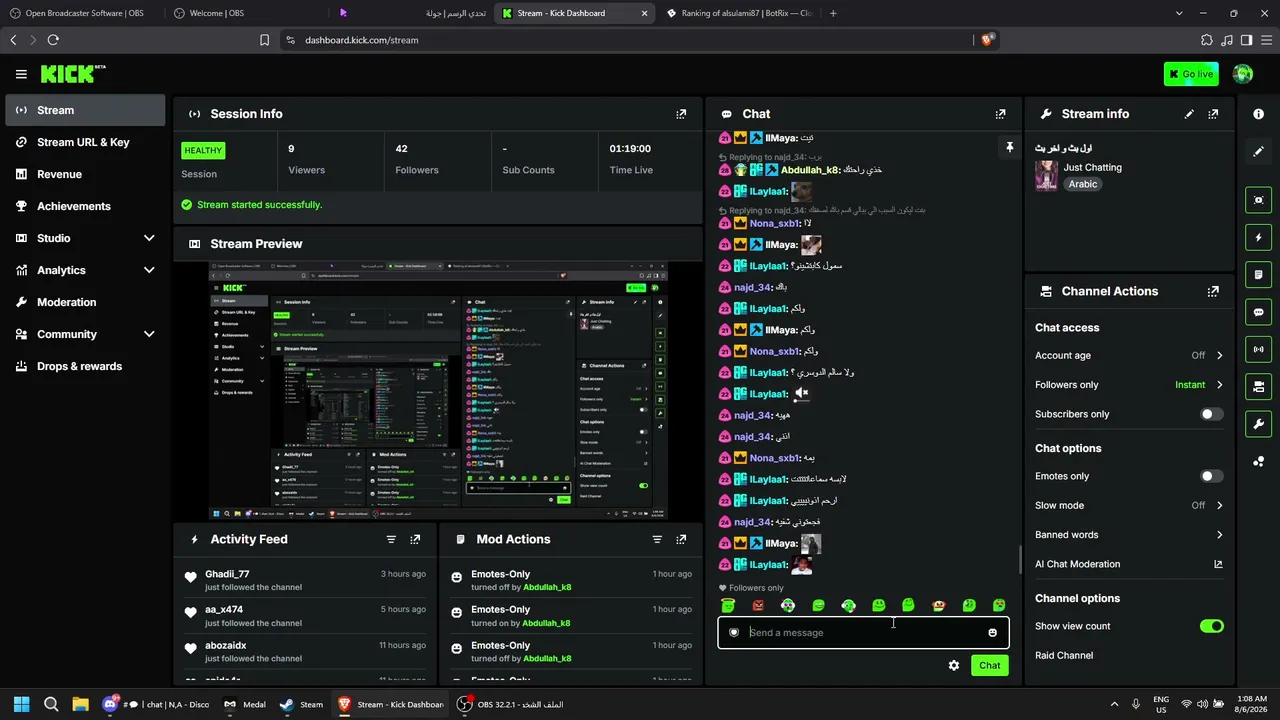The width and height of the screenshot is (1280, 720).
Task: Click the info icon in right rail
Action: pos(1258,114)
